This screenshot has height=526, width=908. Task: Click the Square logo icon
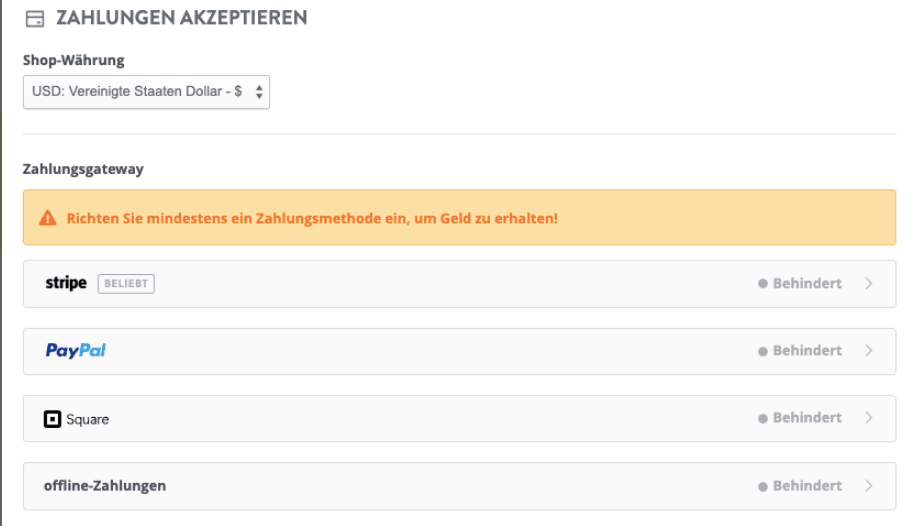[x=53, y=419]
